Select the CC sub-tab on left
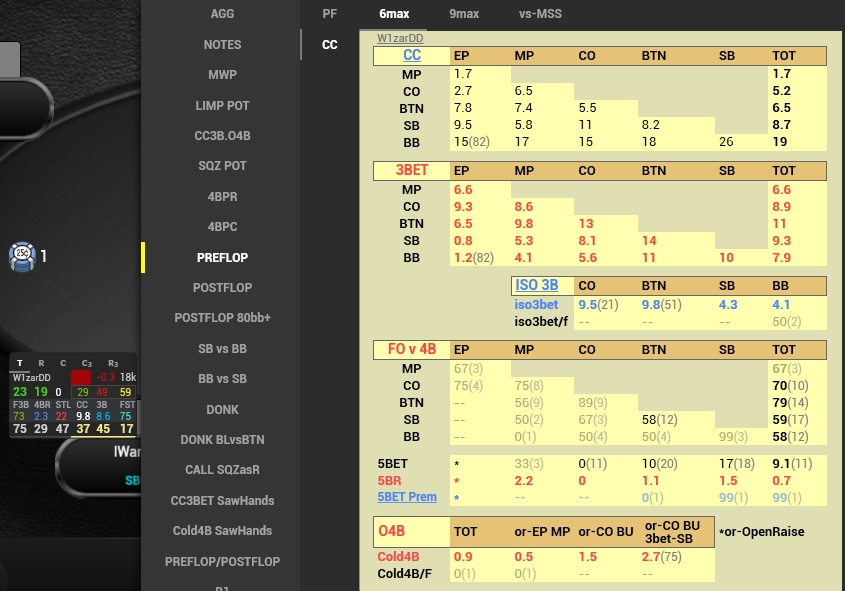 (329, 45)
